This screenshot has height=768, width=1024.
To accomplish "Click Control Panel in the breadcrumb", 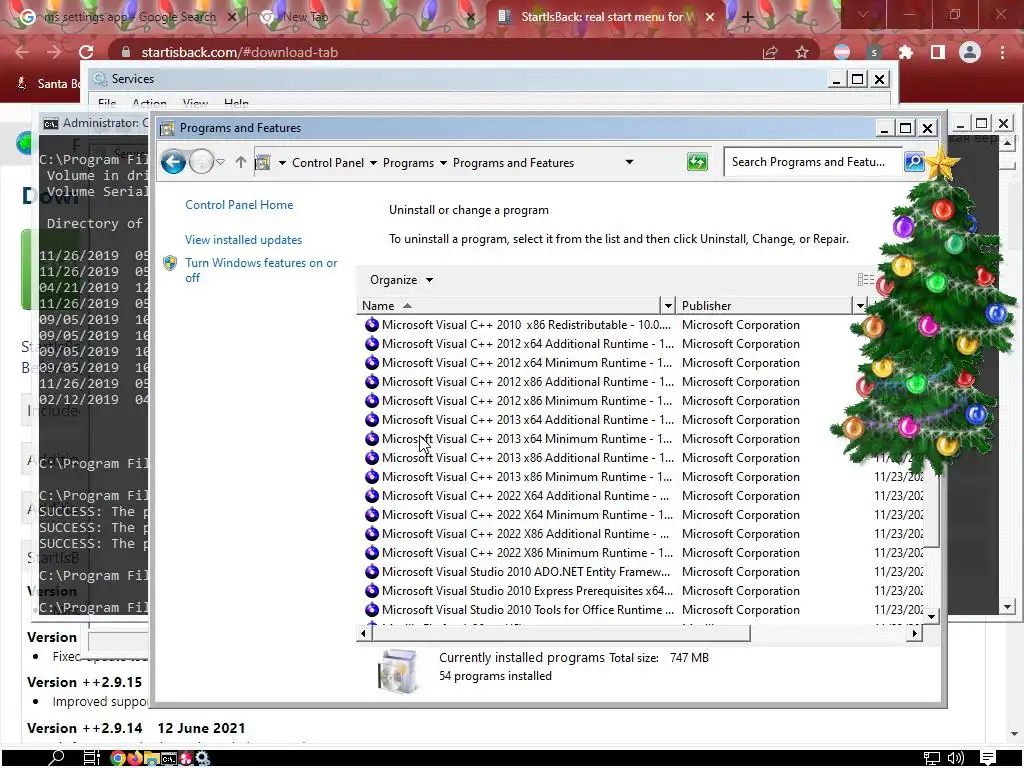I will (x=328, y=163).
